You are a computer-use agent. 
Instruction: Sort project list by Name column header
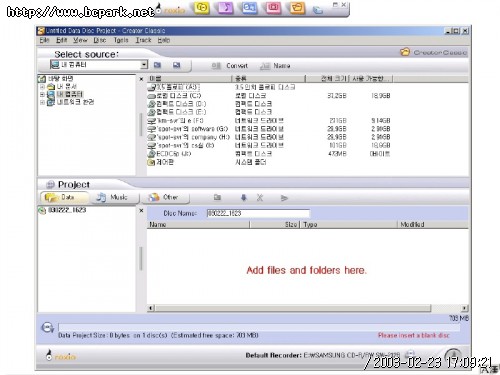pos(198,224)
